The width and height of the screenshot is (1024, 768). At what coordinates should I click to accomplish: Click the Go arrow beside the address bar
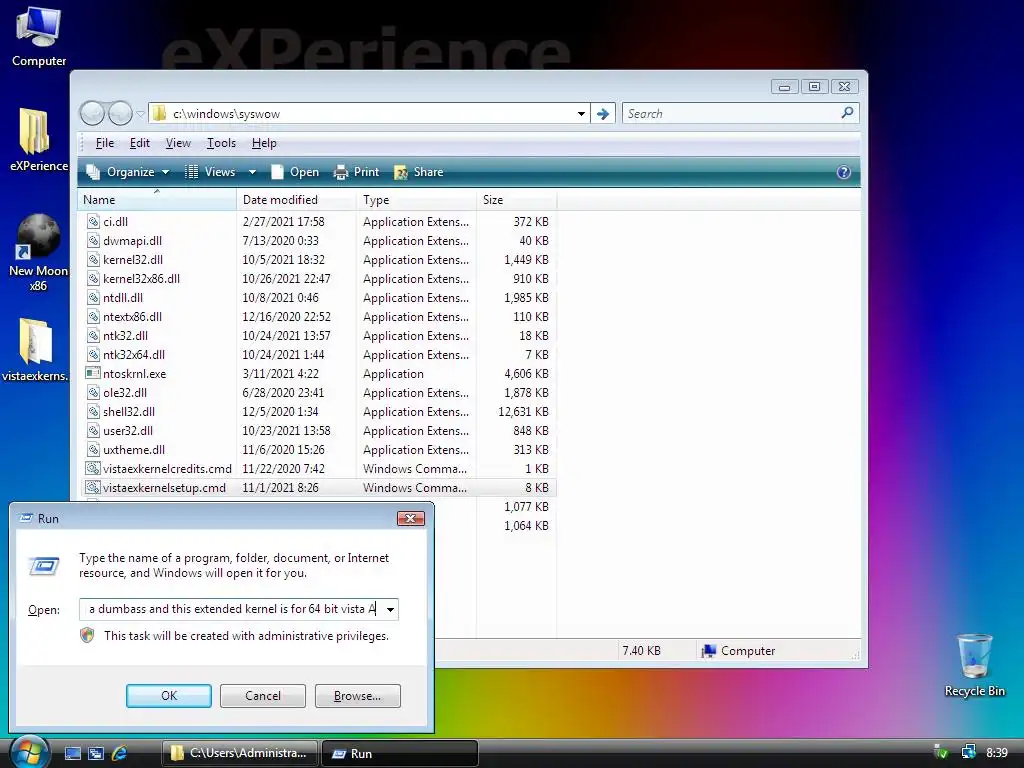point(603,114)
